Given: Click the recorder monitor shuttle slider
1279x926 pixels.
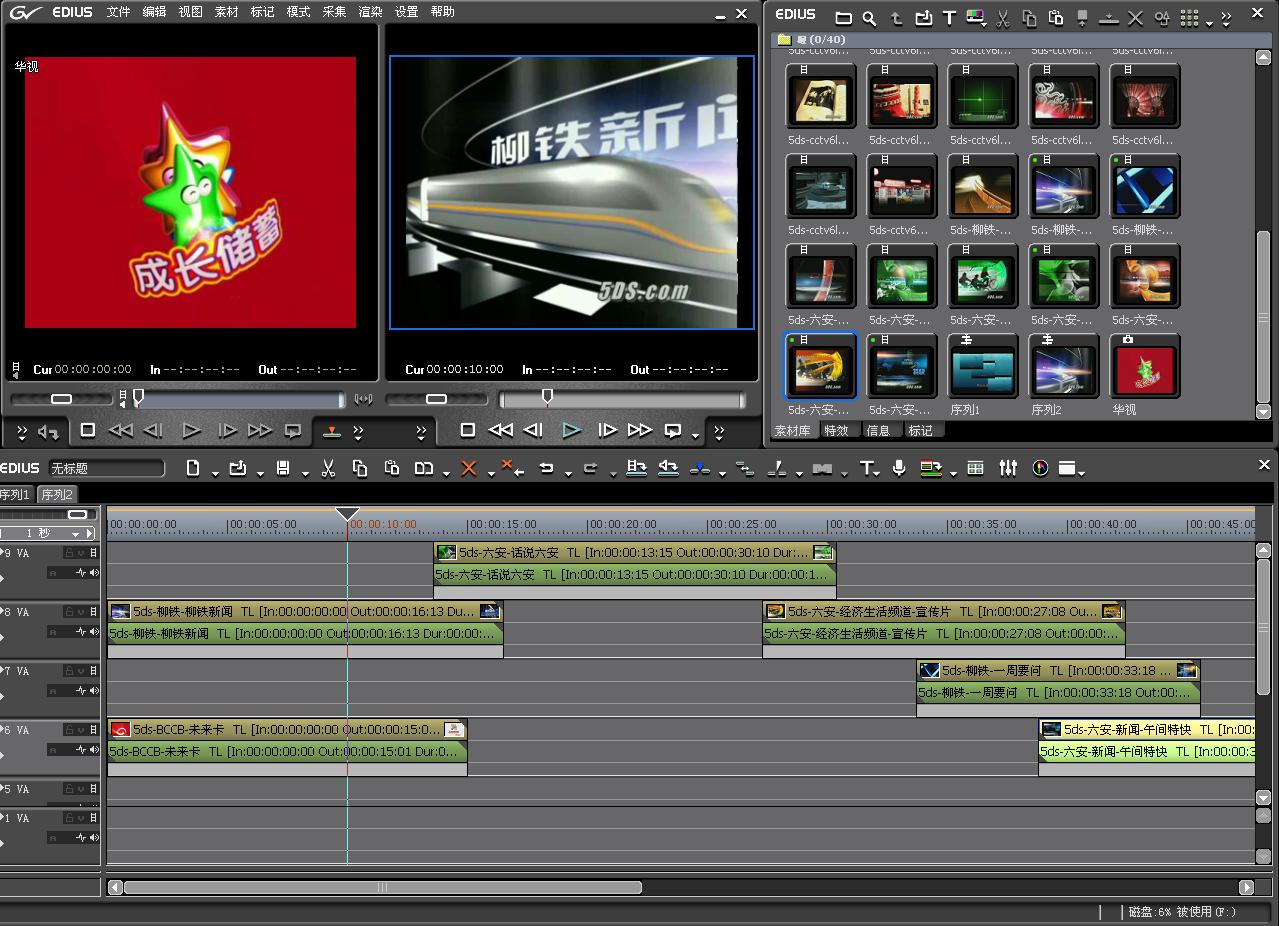Looking at the screenshot, I should 436,399.
